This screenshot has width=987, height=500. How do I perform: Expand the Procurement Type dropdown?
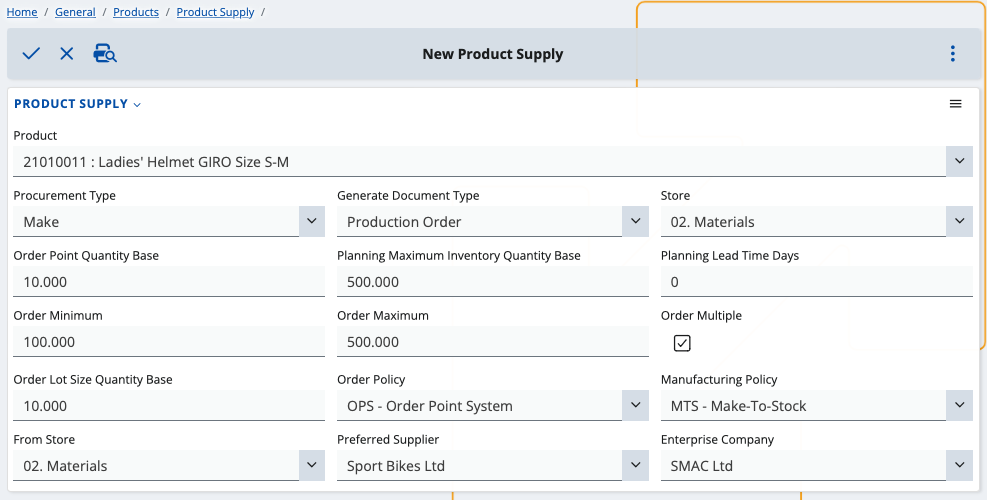click(x=312, y=221)
